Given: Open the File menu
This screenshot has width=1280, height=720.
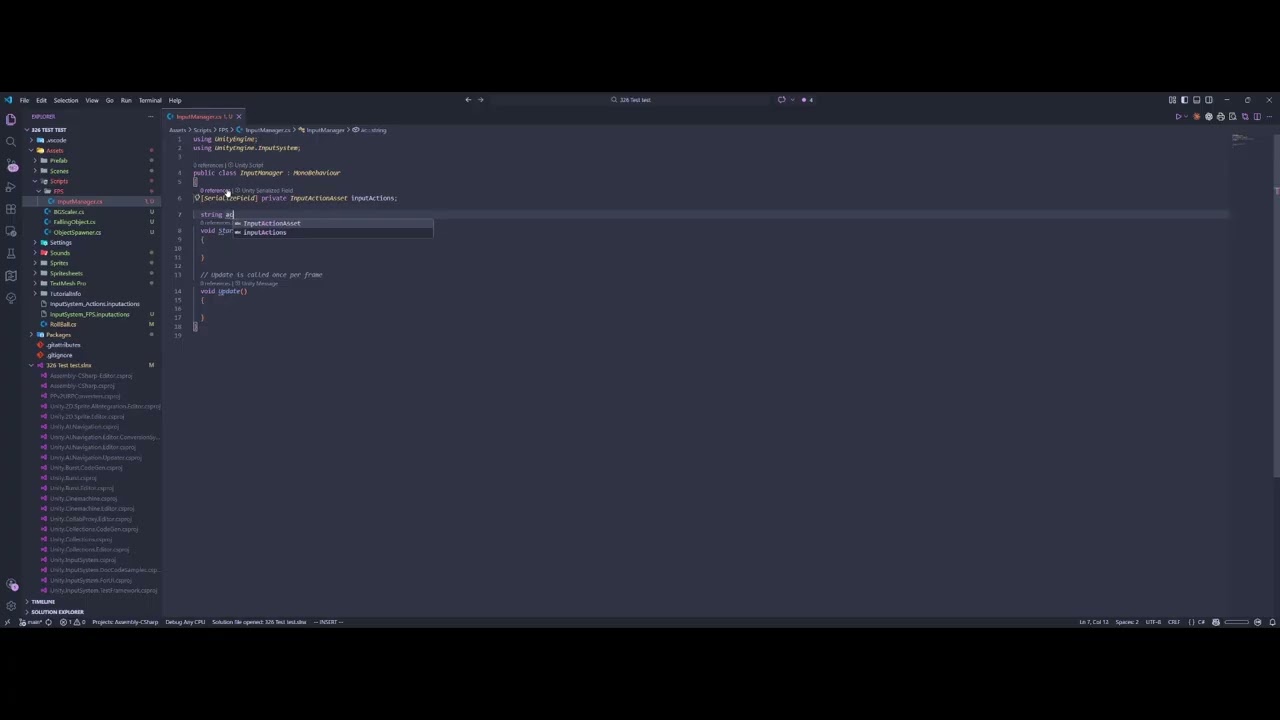Looking at the screenshot, I should pyautogui.click(x=24, y=100).
